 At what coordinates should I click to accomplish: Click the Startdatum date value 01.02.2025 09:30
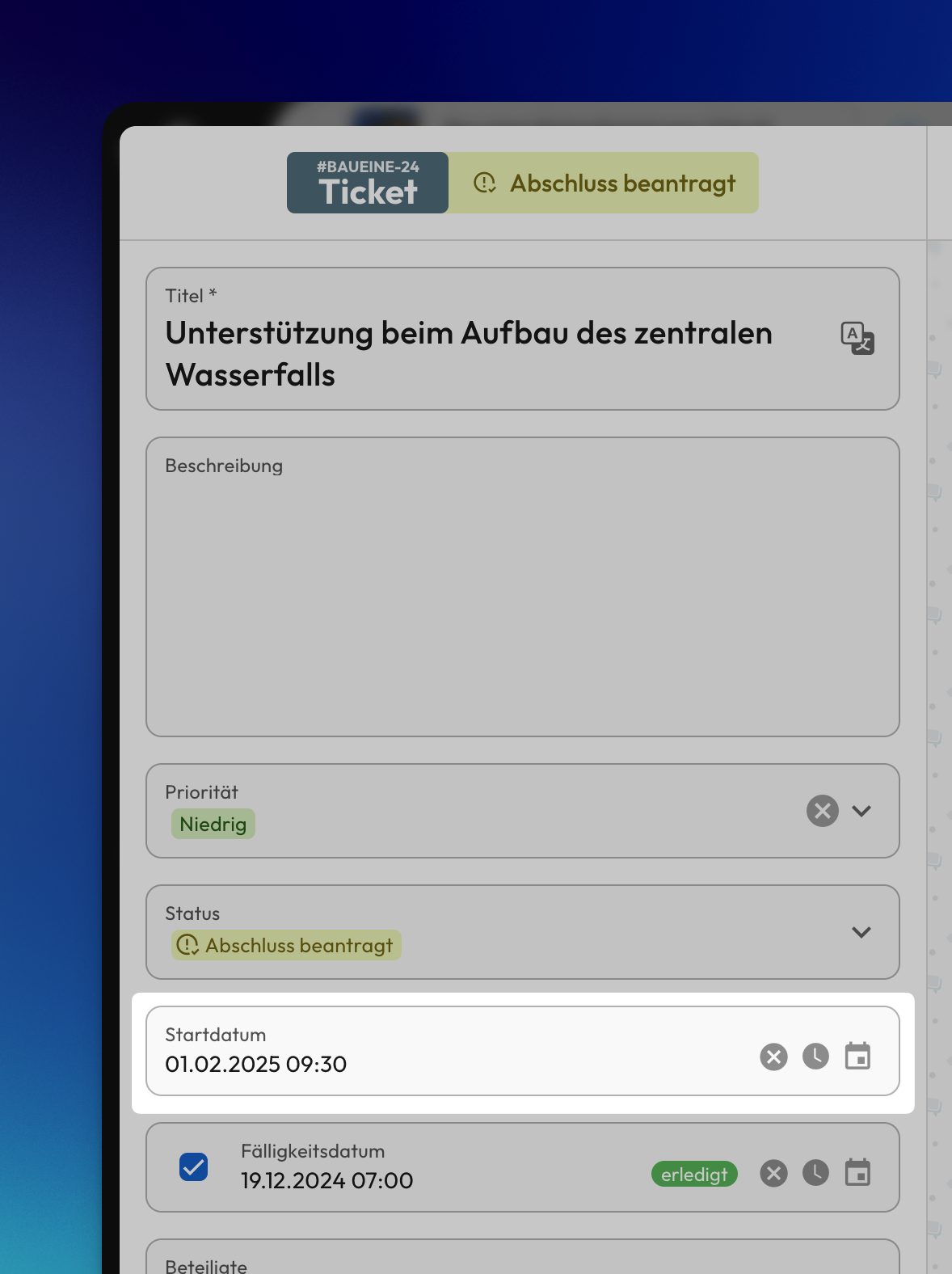tap(256, 1064)
